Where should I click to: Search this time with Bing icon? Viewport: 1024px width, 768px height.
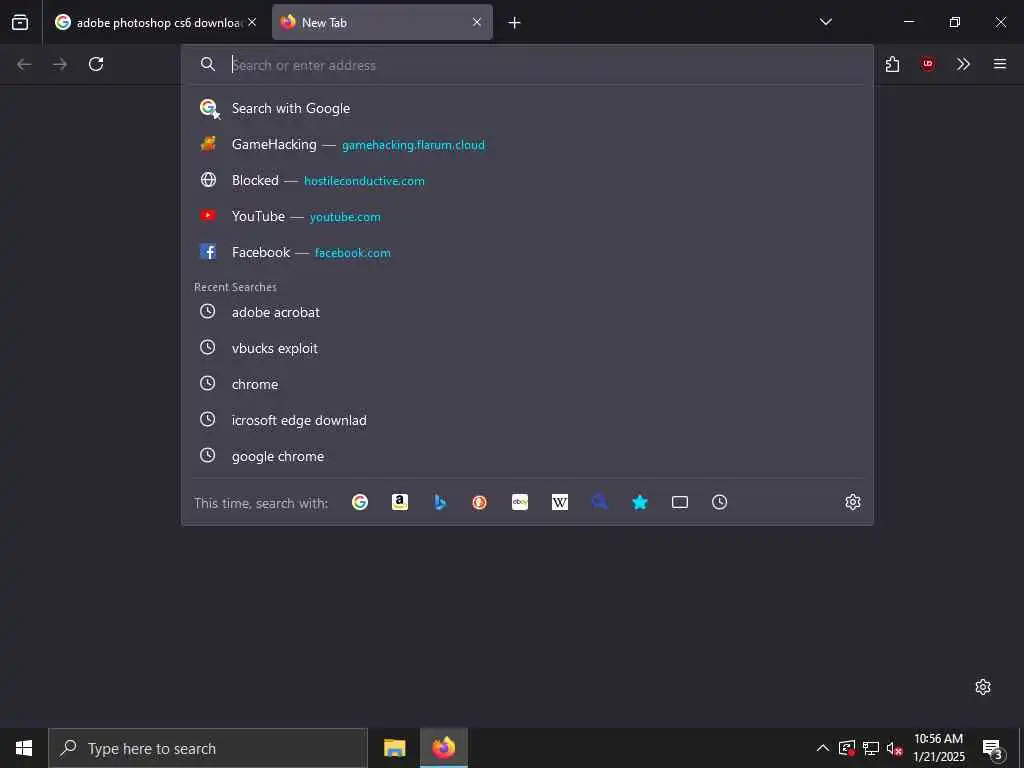(440, 502)
